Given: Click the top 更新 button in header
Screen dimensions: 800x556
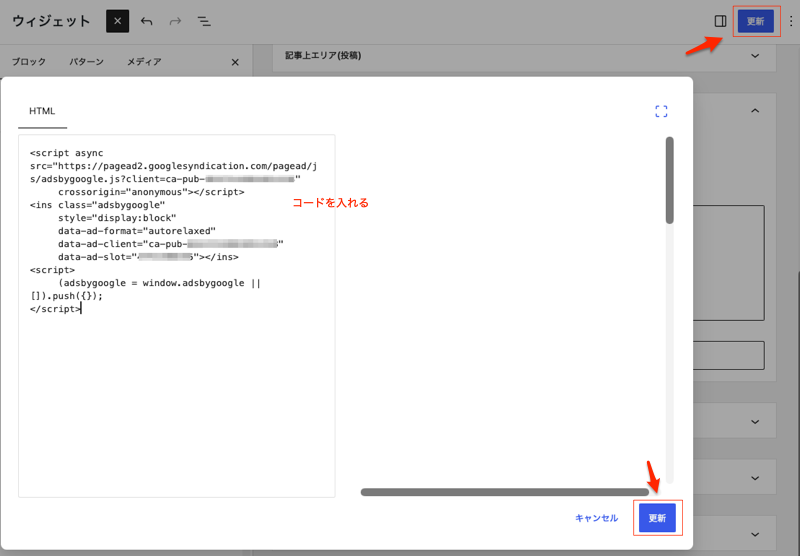Looking at the screenshot, I should [756, 21].
